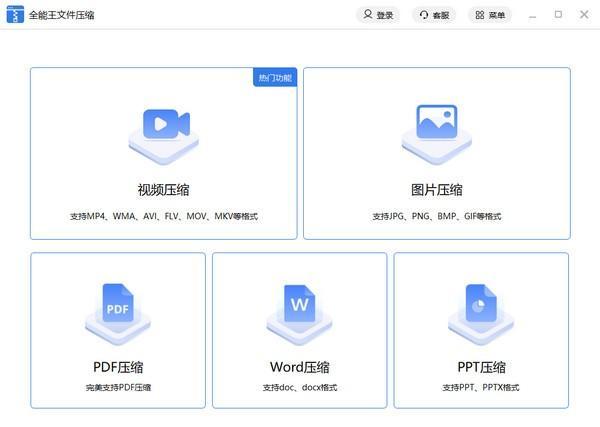Click text 支持MP4、WMA、AVI、FLV、MOV、MKV等格式
This screenshot has width=600, height=427.
[164, 216]
